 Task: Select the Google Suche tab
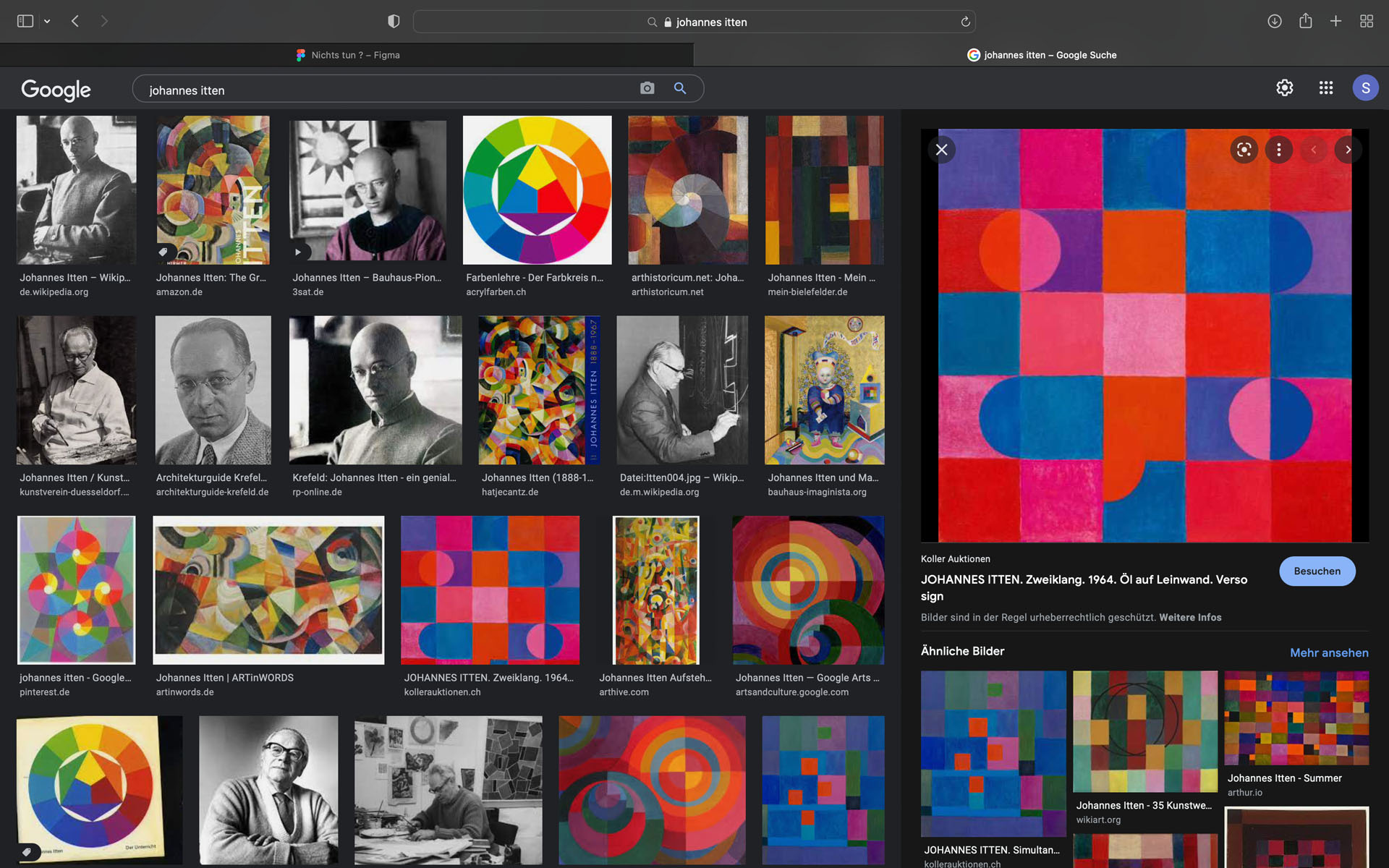coord(1042,55)
